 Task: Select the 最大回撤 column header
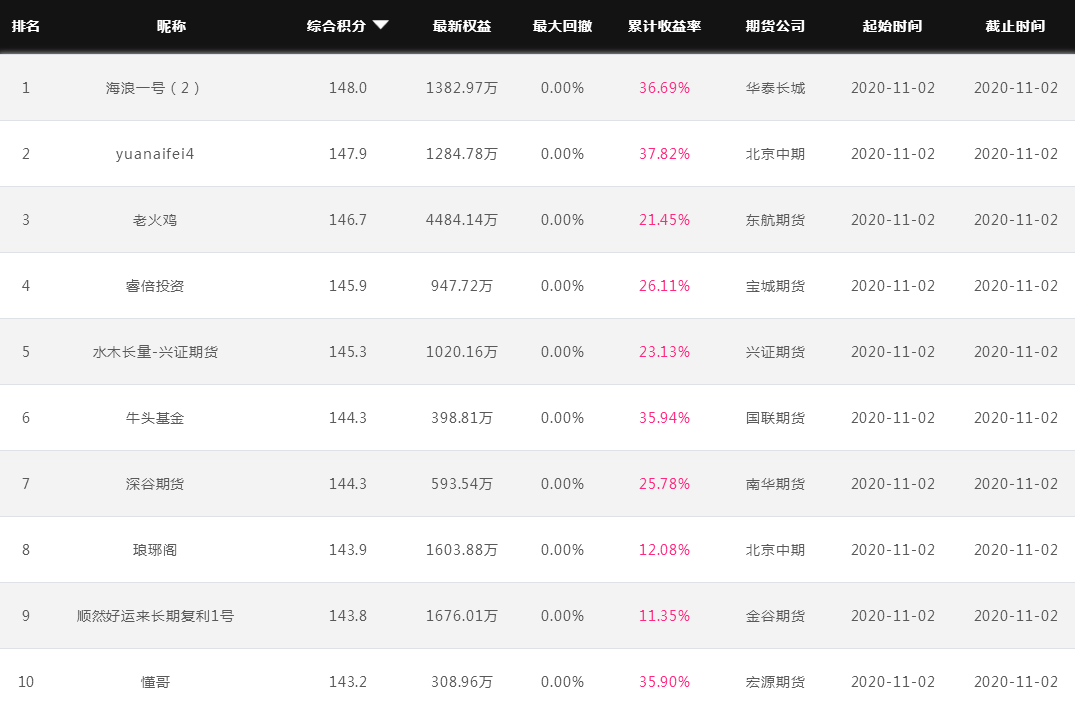point(562,26)
